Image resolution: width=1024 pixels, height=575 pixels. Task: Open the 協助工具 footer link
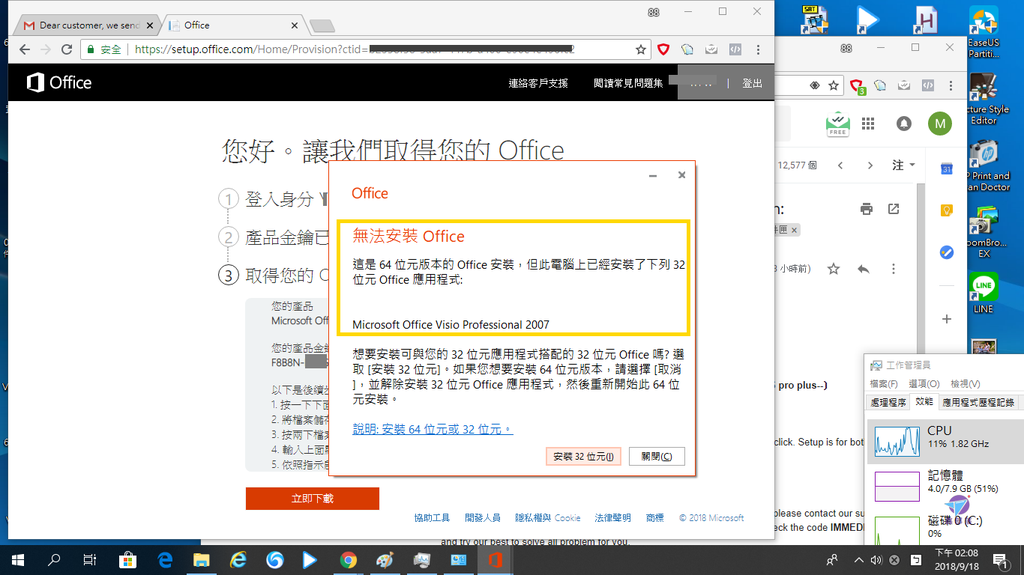(432, 518)
